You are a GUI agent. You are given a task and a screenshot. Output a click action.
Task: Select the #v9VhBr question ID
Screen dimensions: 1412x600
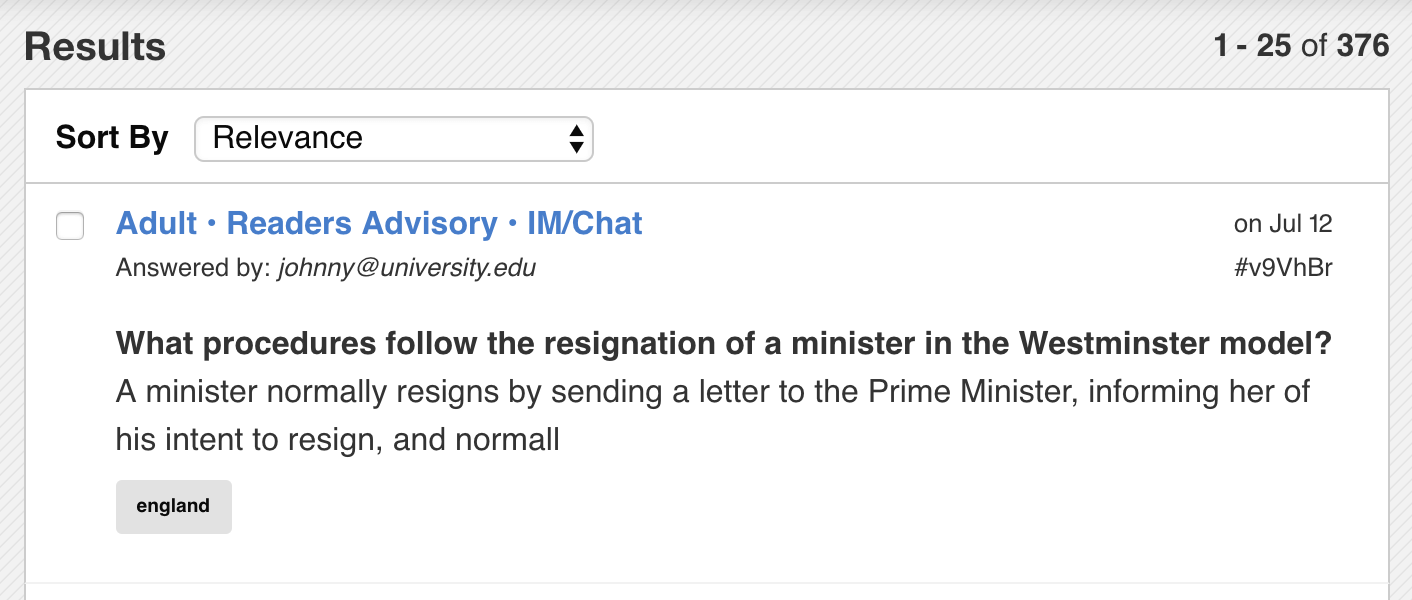tap(1284, 268)
